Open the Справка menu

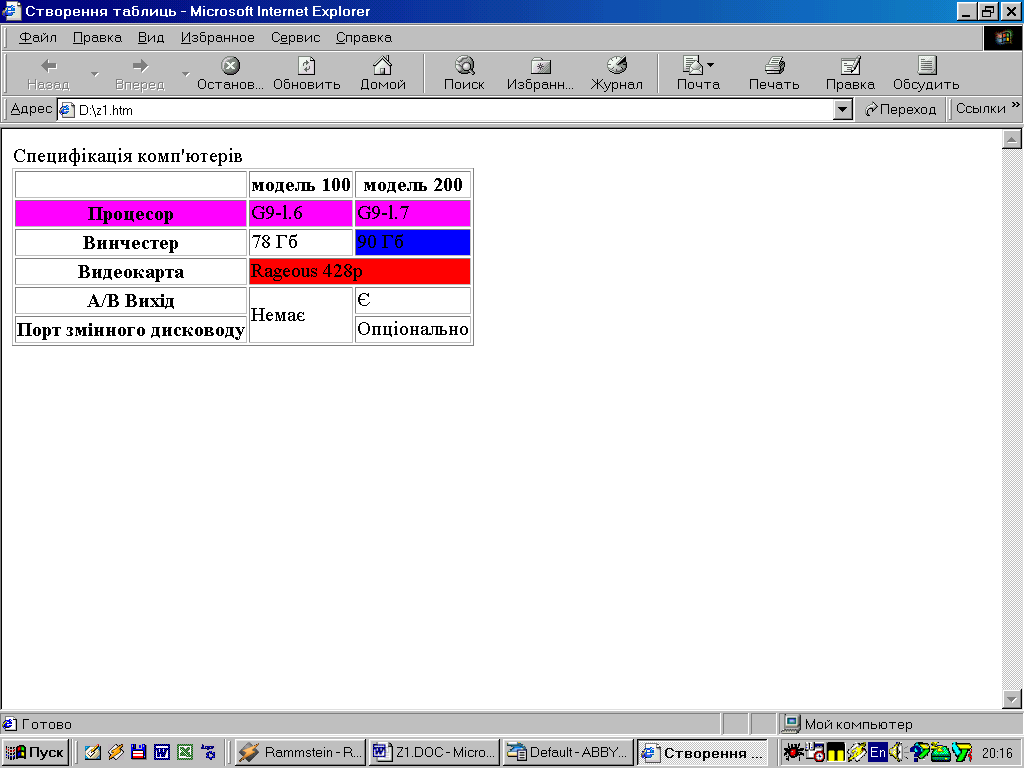[x=364, y=37]
